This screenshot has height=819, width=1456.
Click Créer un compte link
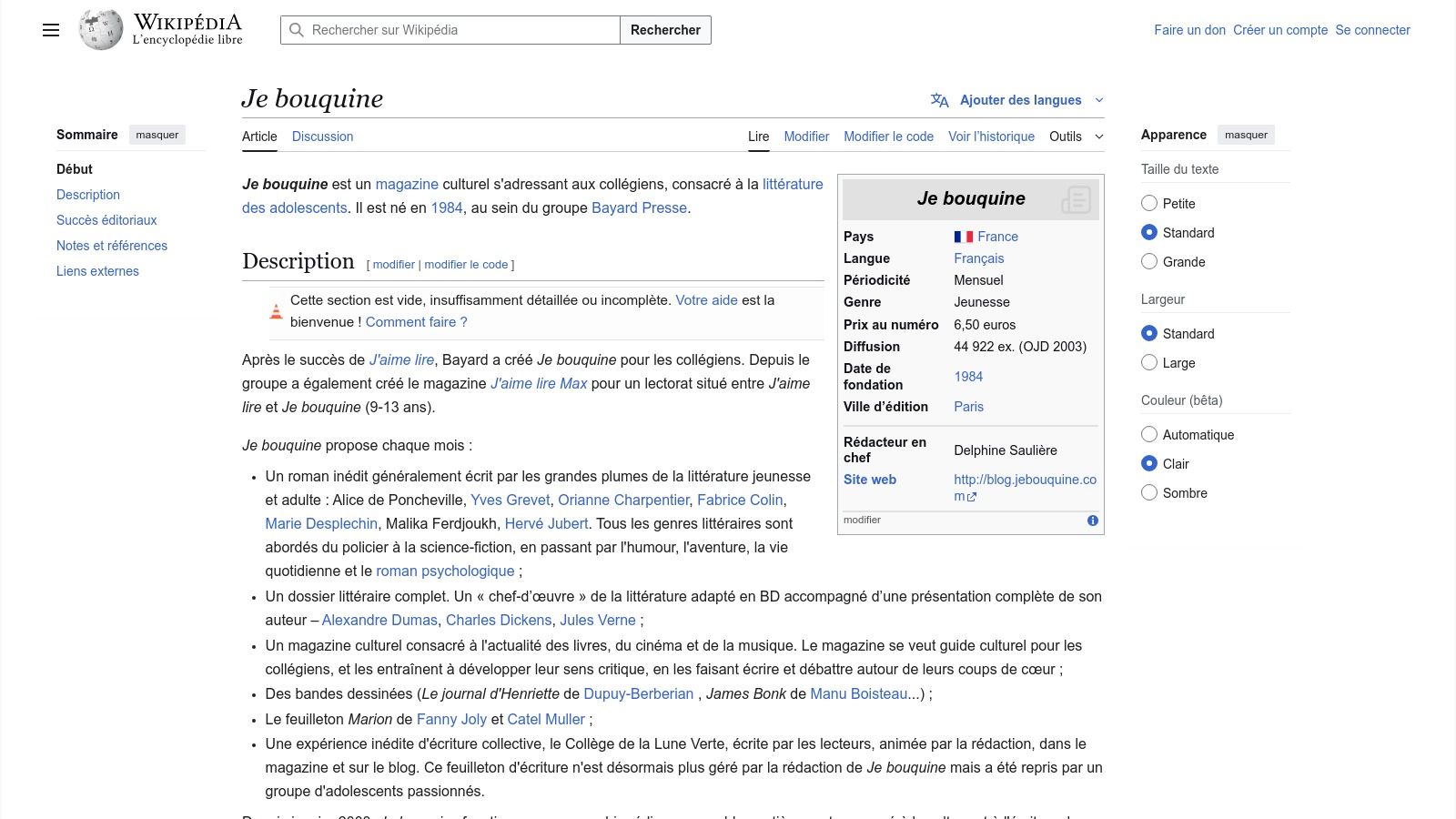click(x=1280, y=30)
